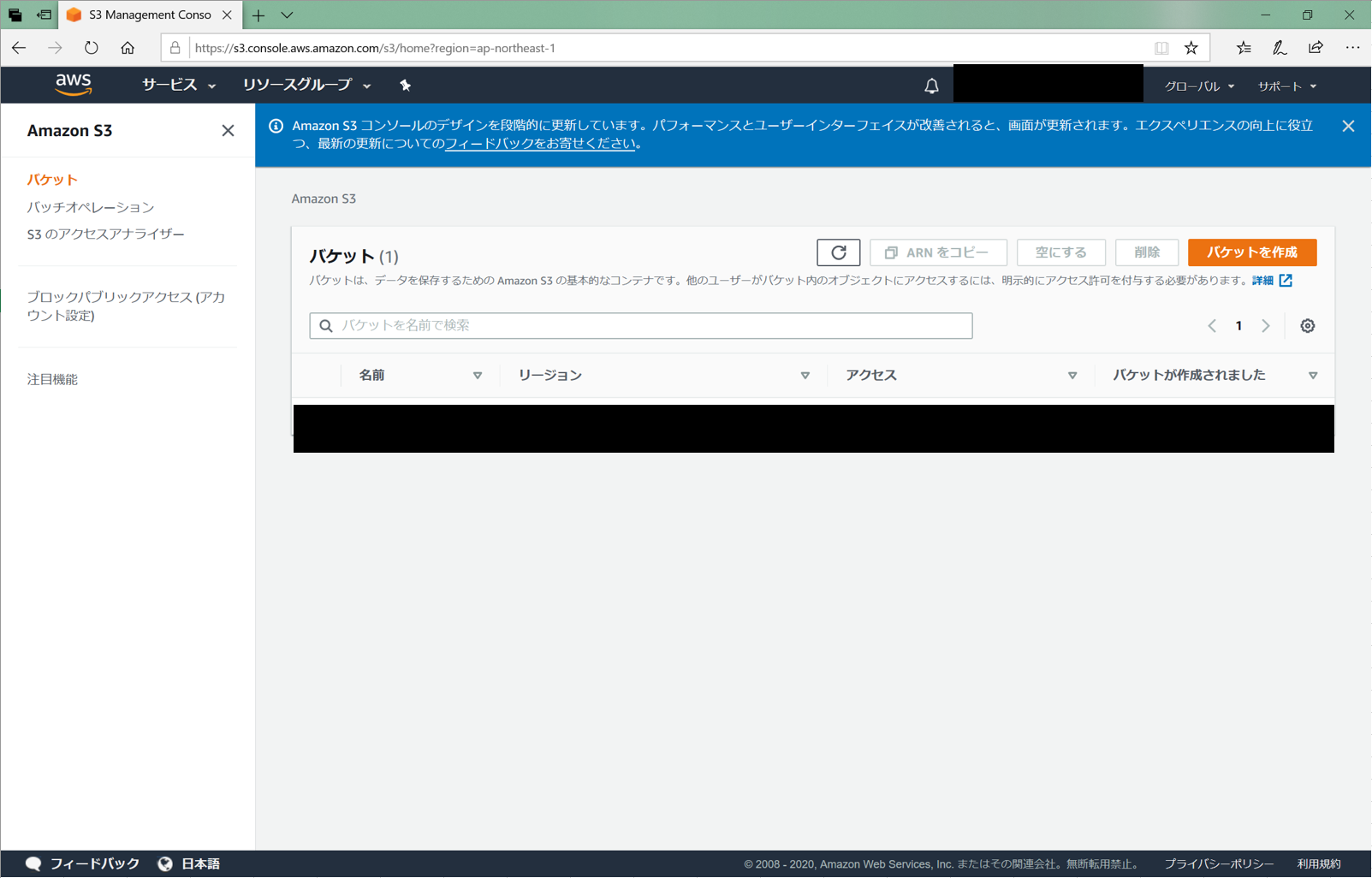1372x878 pixels.
Task: Refresh the bucket list with reload icon button
Action: pyautogui.click(x=839, y=252)
